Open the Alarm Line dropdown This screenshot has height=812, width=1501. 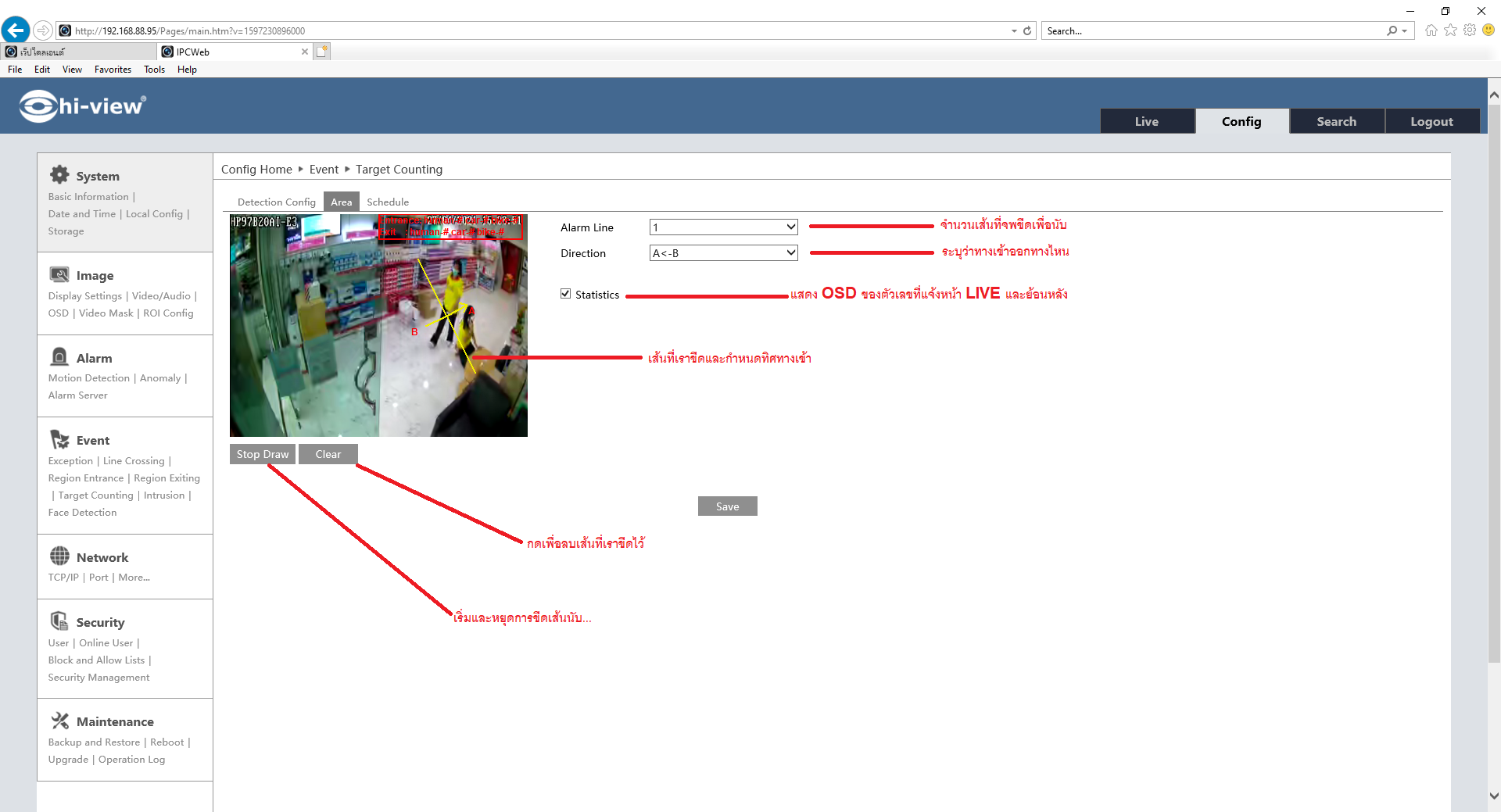point(723,227)
